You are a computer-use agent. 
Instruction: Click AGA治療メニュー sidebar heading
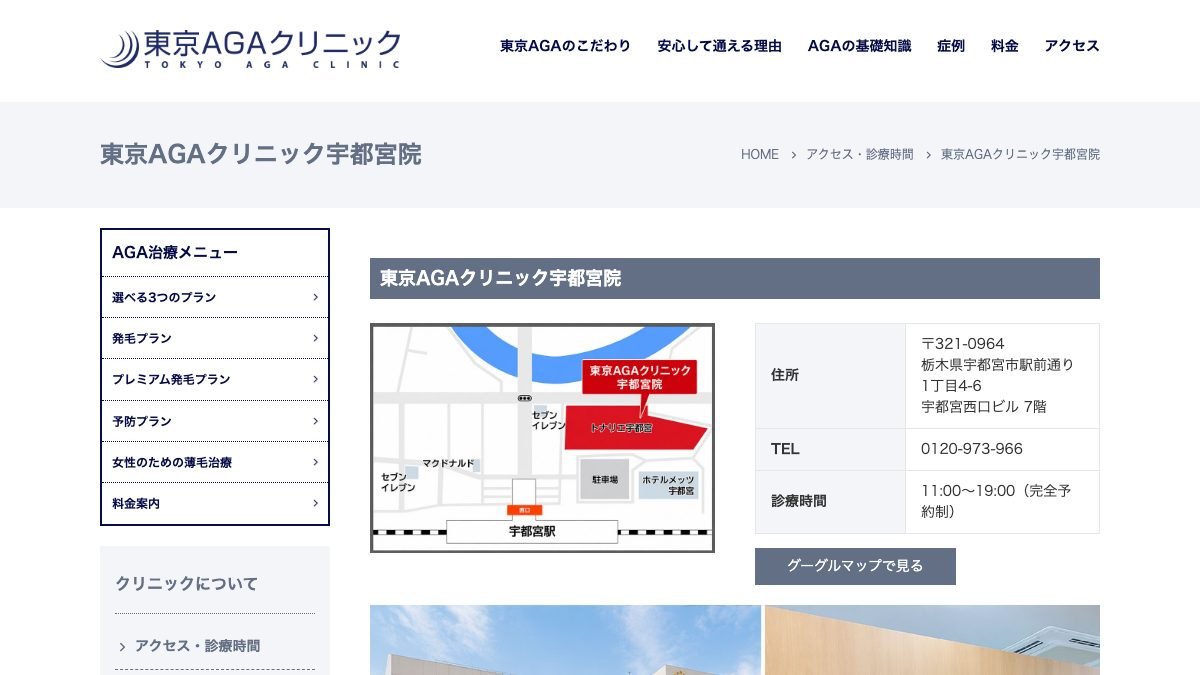click(x=175, y=253)
